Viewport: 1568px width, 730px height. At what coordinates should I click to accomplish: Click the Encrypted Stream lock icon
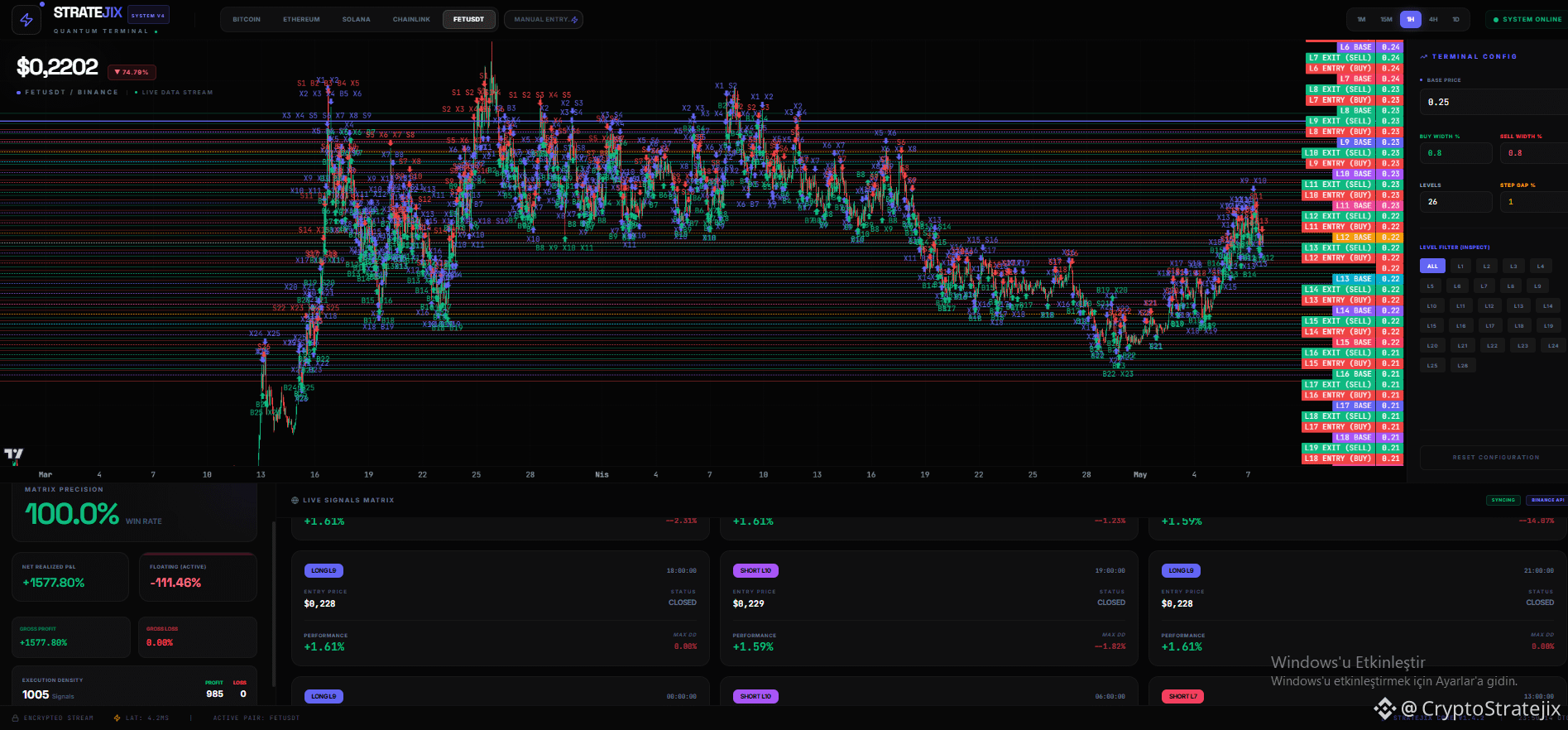tap(16, 718)
